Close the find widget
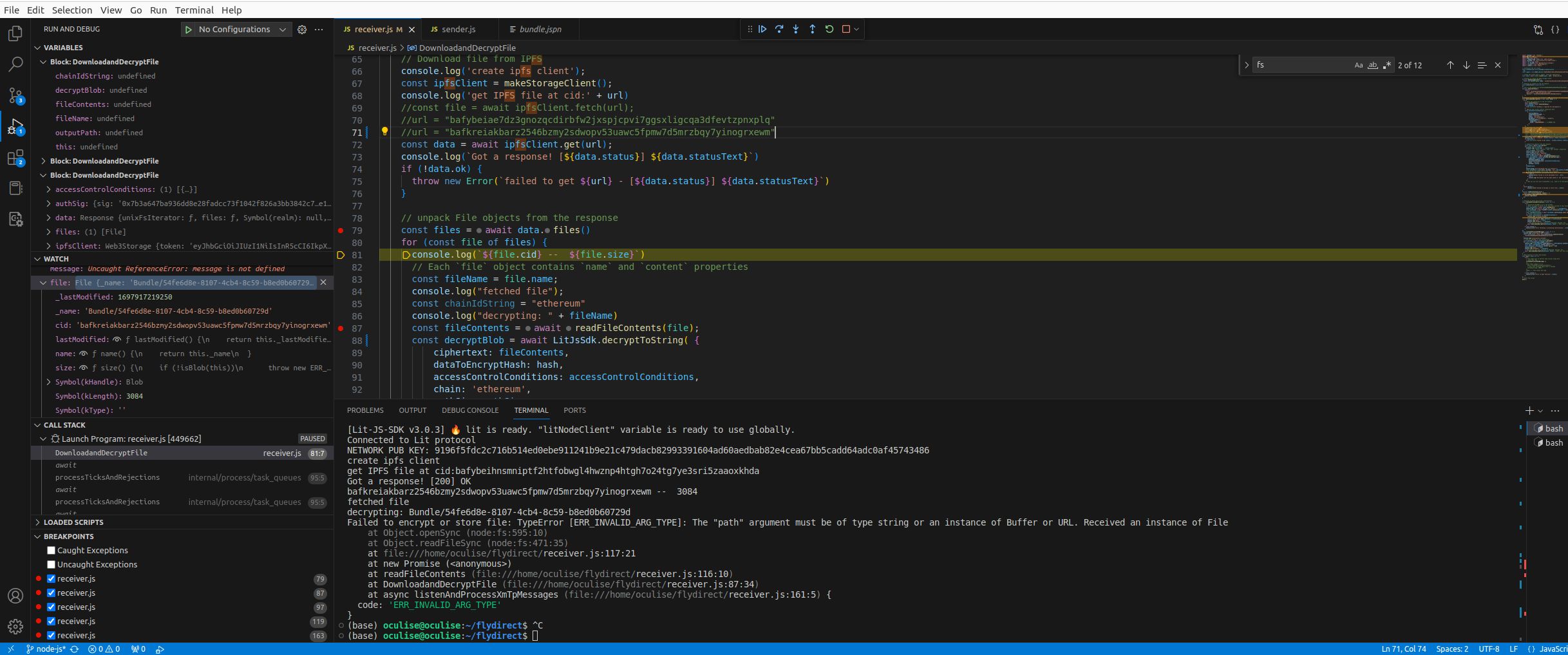 point(1498,65)
